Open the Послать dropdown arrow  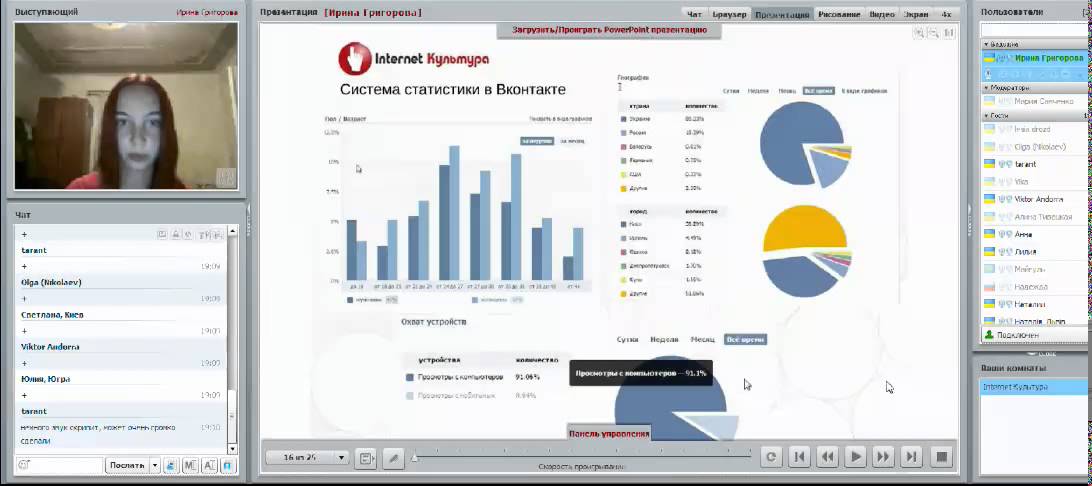[155, 465]
